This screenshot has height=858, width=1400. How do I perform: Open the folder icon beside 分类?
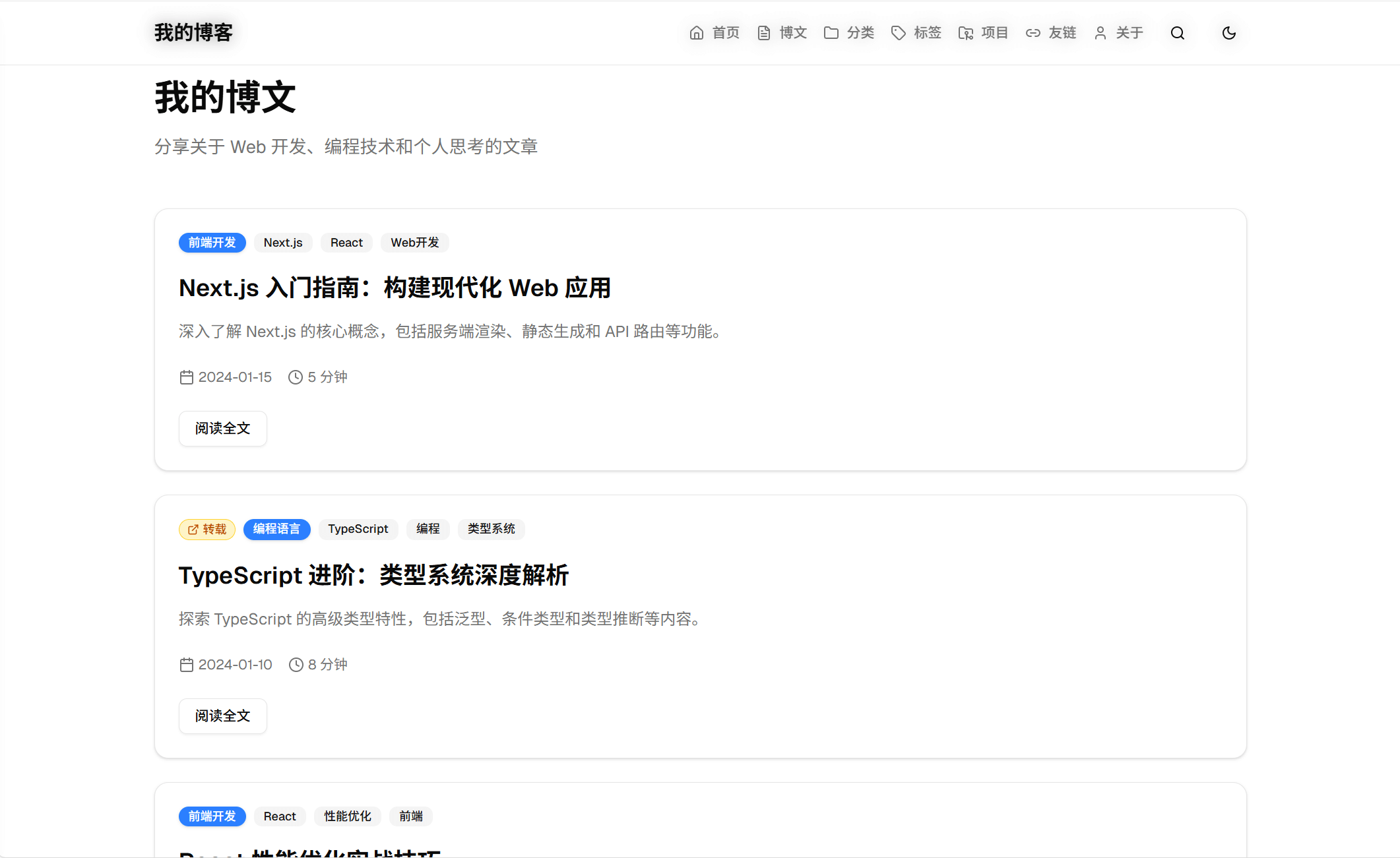pyautogui.click(x=831, y=32)
